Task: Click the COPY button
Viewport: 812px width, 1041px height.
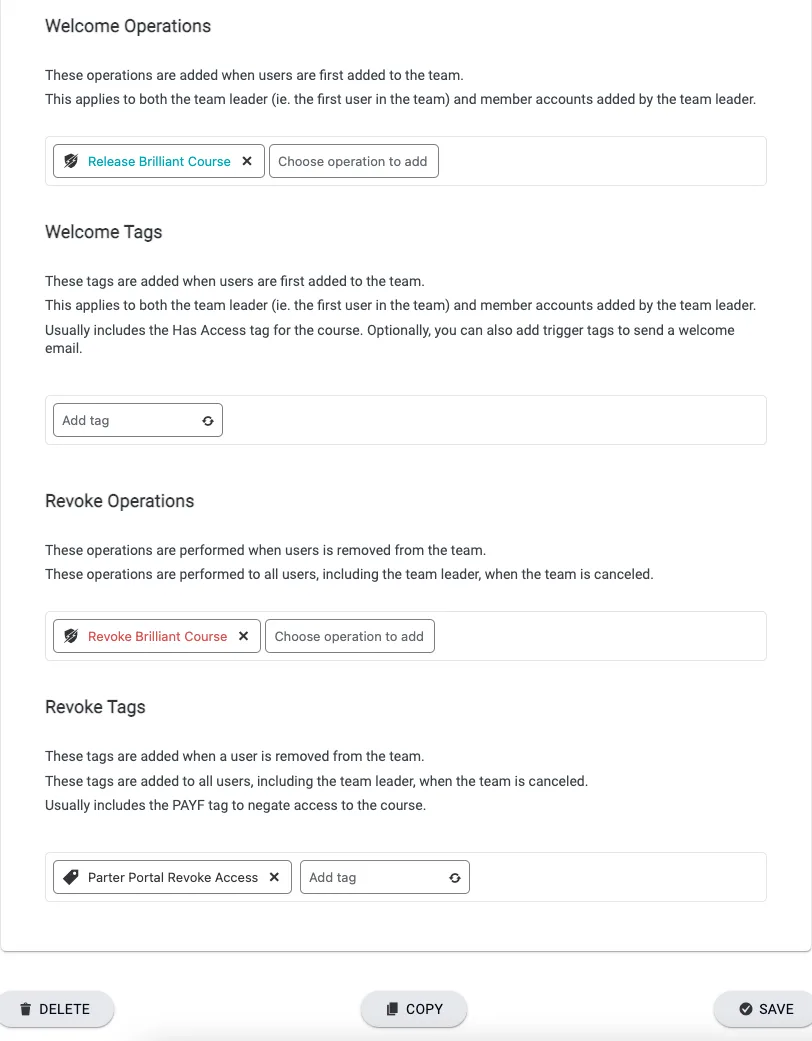Action: click(414, 1009)
